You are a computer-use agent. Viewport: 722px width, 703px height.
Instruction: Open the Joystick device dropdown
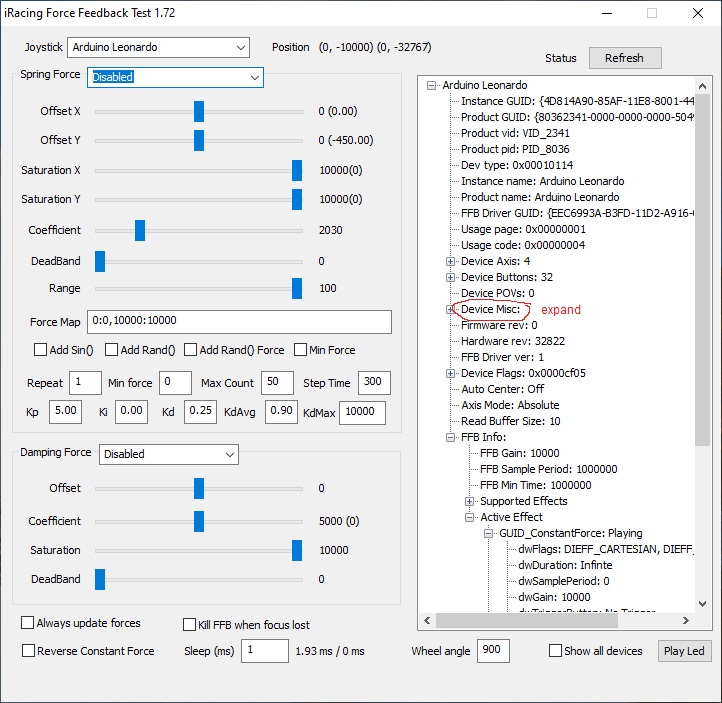pyautogui.click(x=158, y=47)
